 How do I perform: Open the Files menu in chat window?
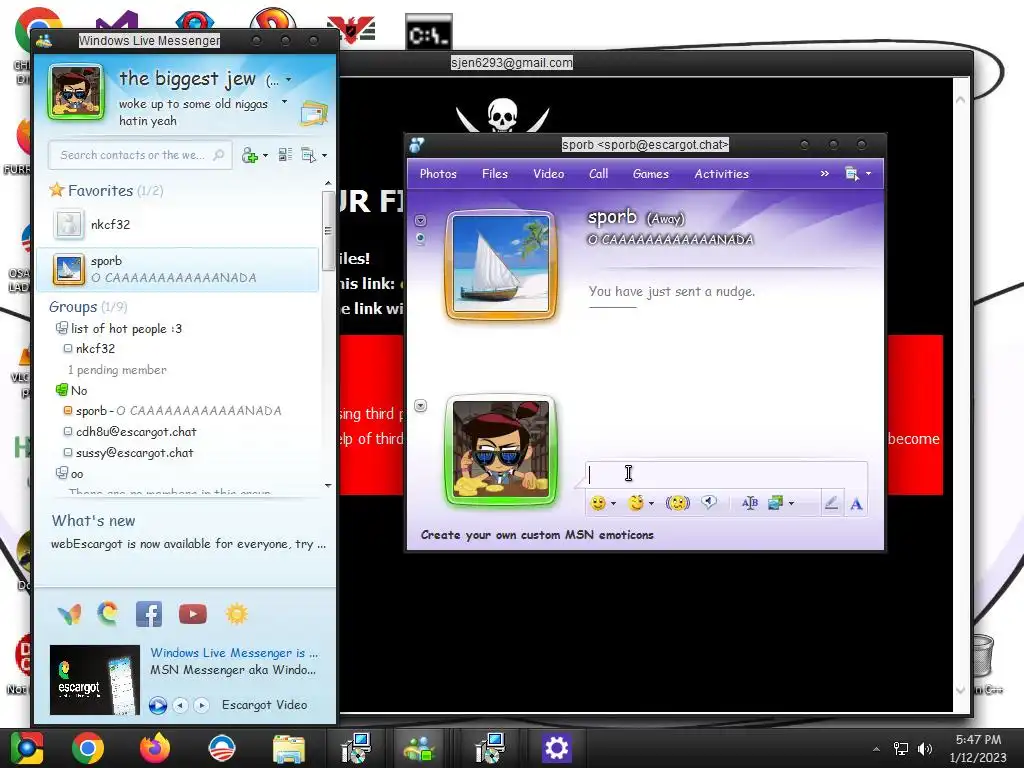(x=494, y=174)
